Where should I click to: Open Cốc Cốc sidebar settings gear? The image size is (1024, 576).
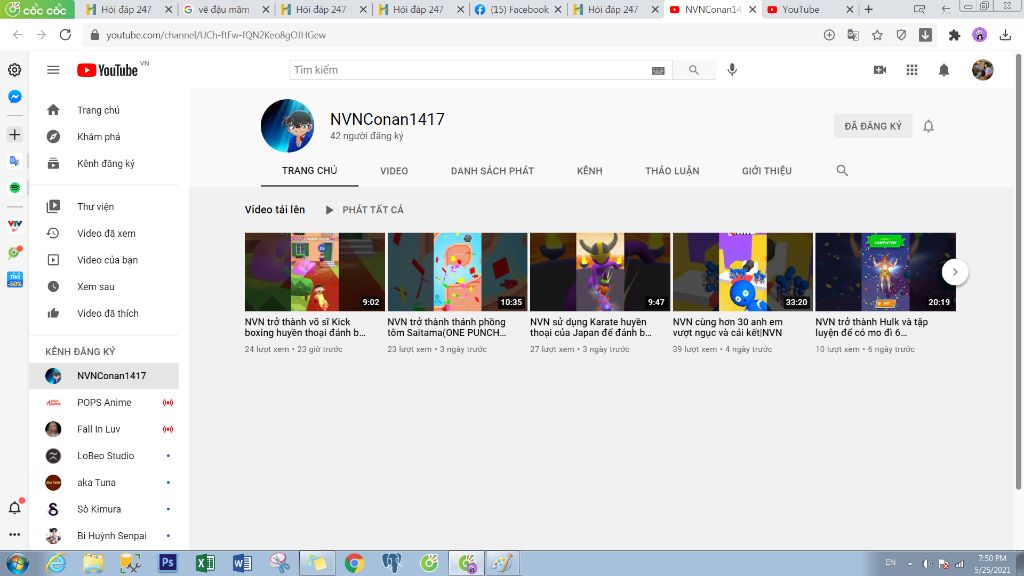pos(14,70)
